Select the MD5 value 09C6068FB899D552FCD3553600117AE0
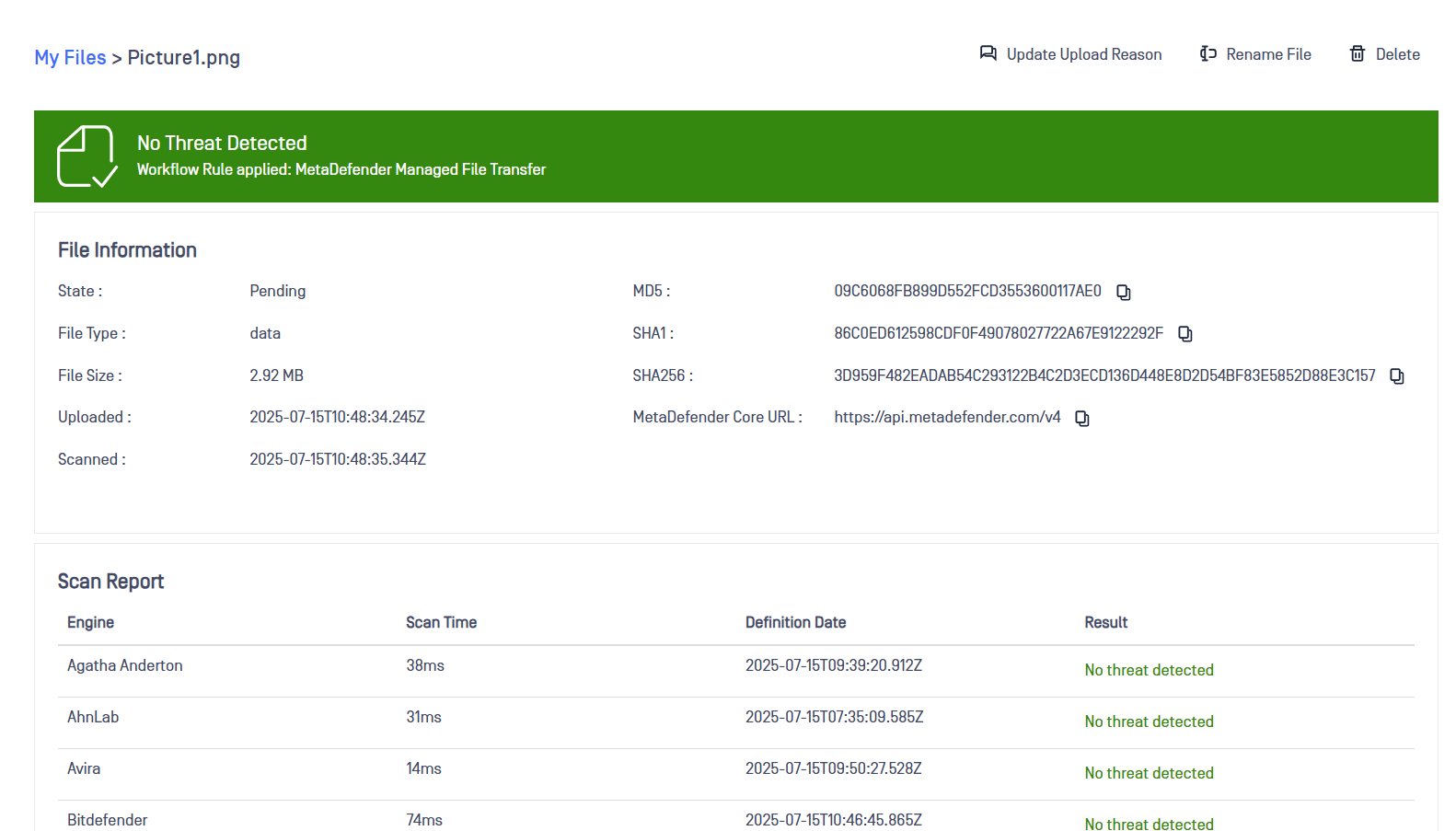This screenshot has width=1456, height=831. [967, 291]
